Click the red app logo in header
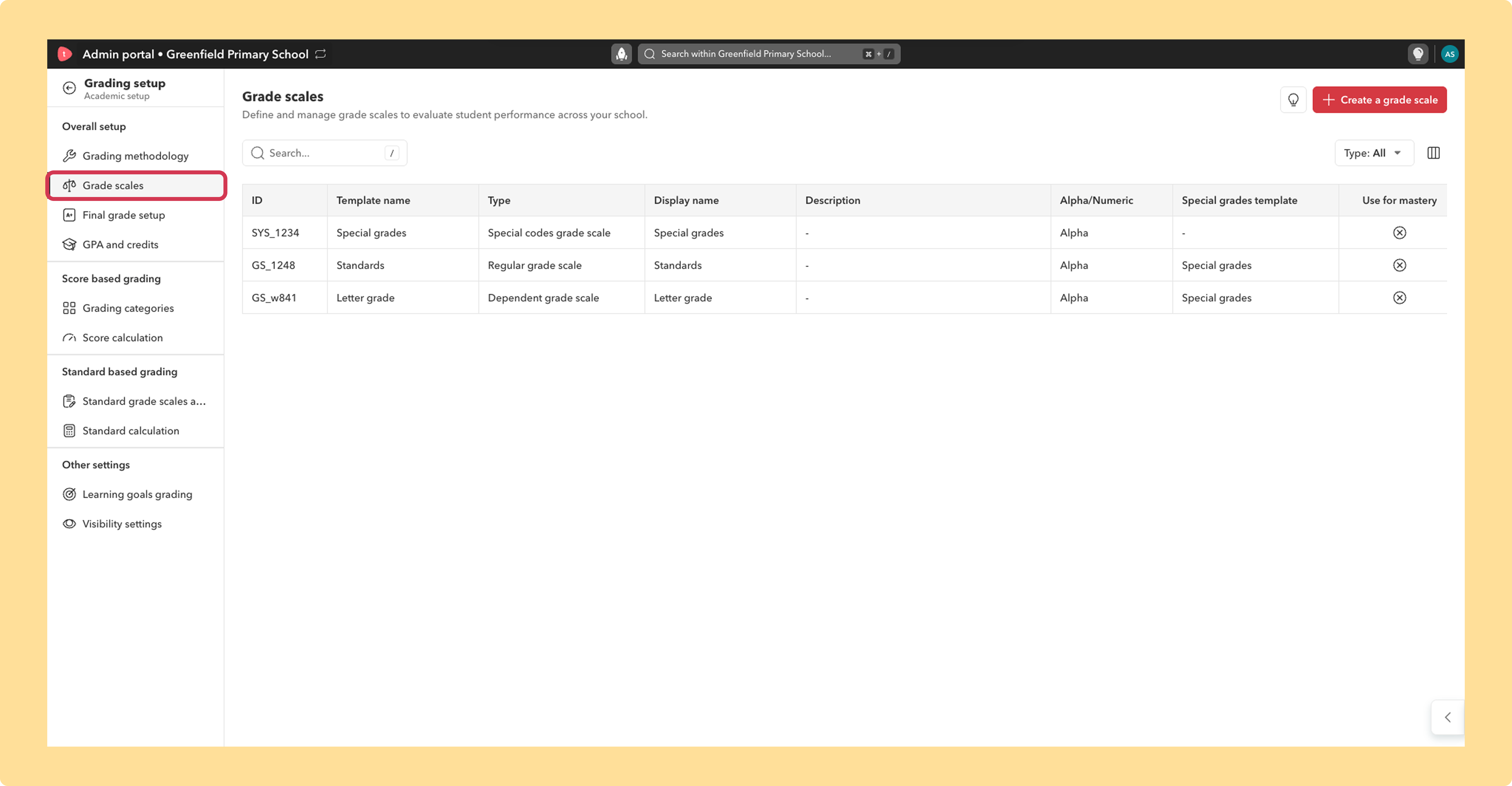The width and height of the screenshot is (1512, 786). [x=64, y=54]
